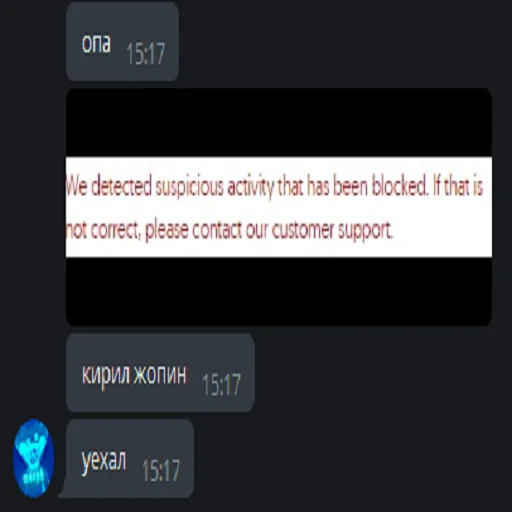
Task: Click the word 'кирил' in the message
Action: pyautogui.click(x=106, y=375)
